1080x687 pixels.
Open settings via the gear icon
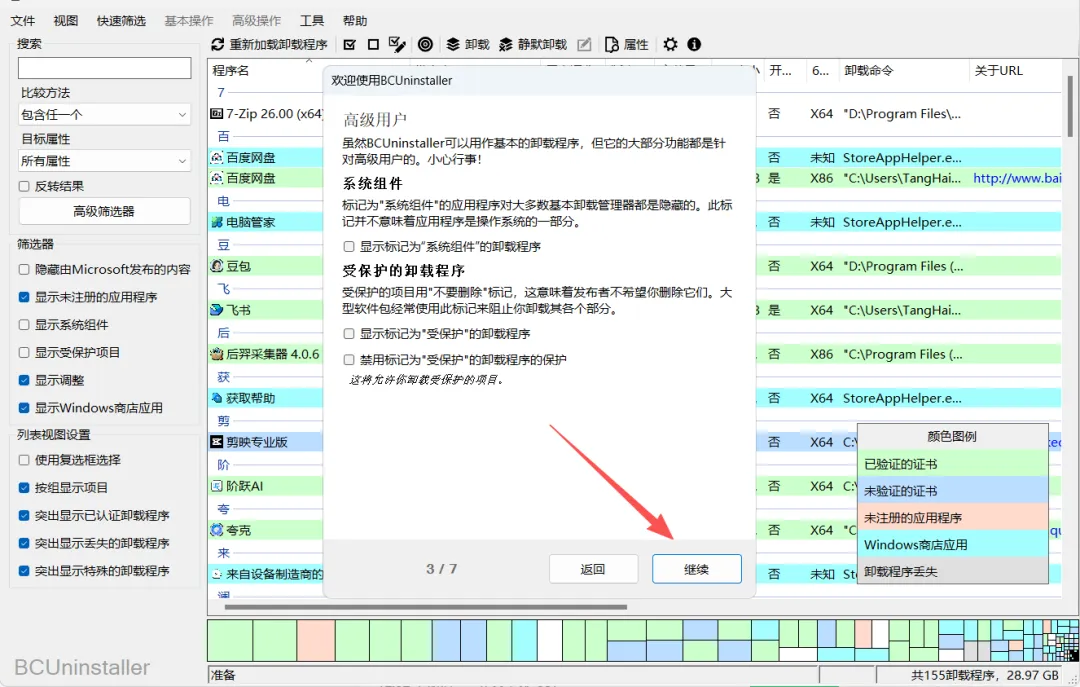pos(670,44)
